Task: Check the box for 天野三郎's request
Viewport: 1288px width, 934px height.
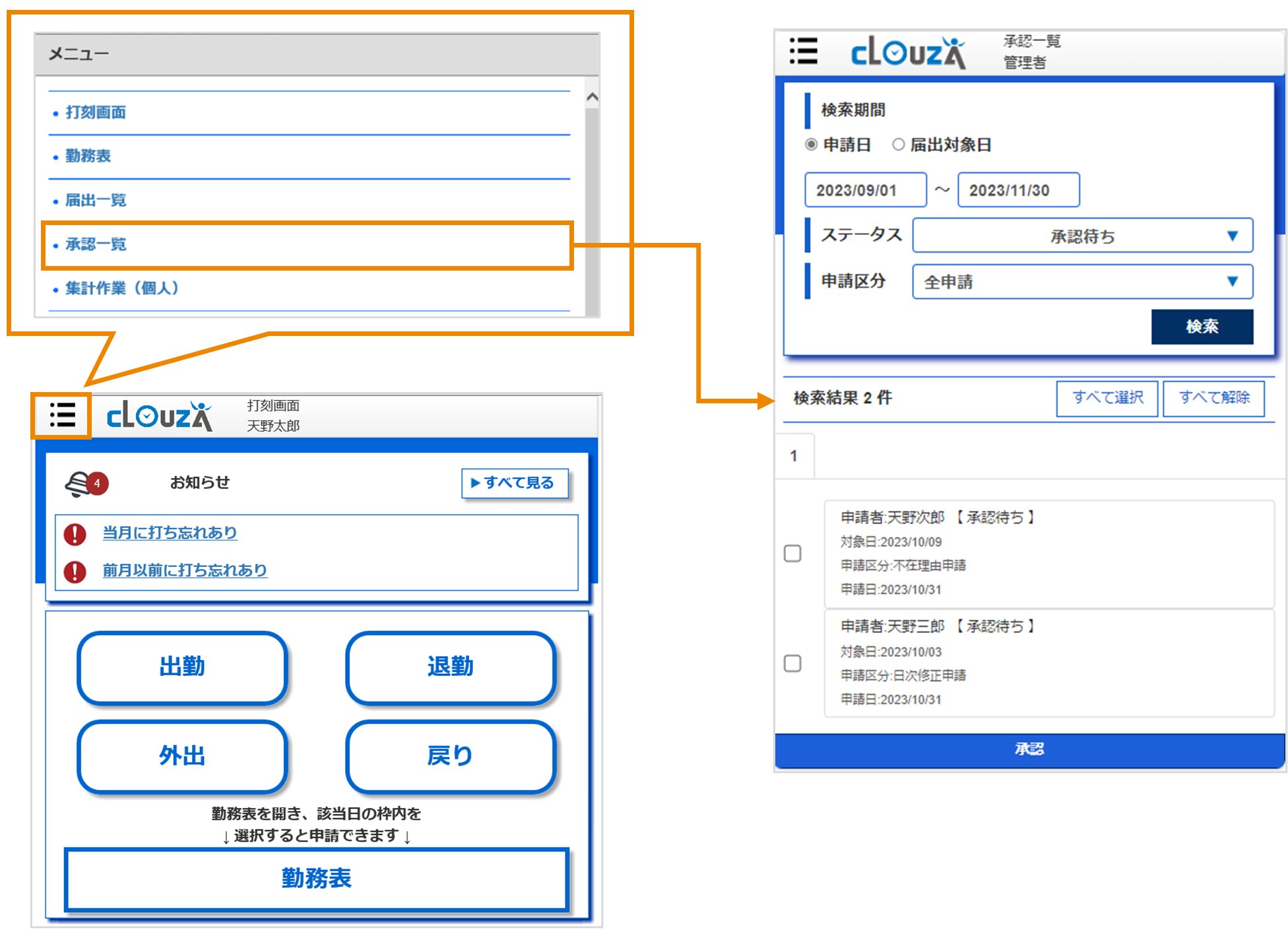Action: [x=792, y=663]
